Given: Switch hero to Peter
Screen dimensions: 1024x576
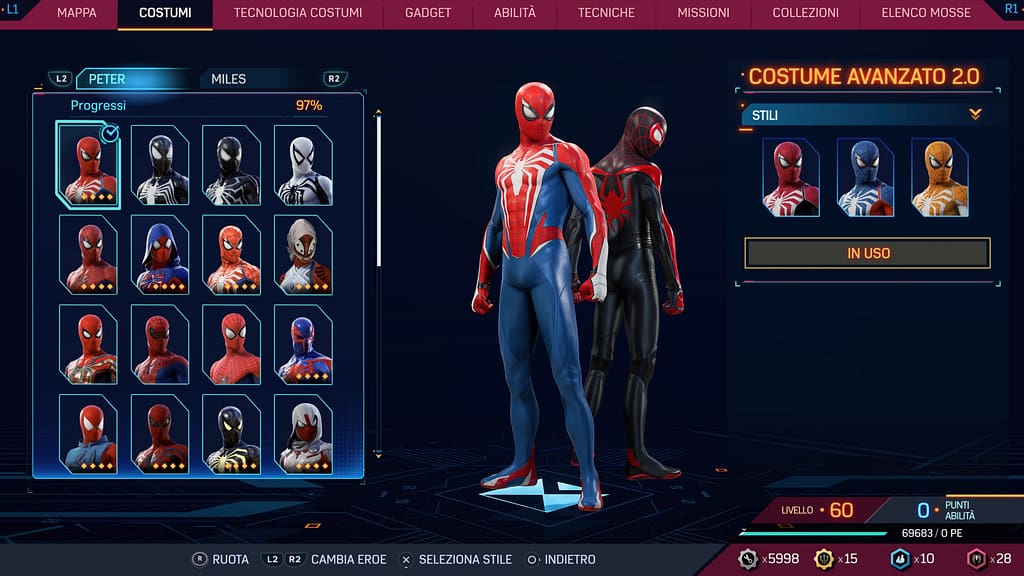Looking at the screenshot, I should pyautogui.click(x=106, y=79).
